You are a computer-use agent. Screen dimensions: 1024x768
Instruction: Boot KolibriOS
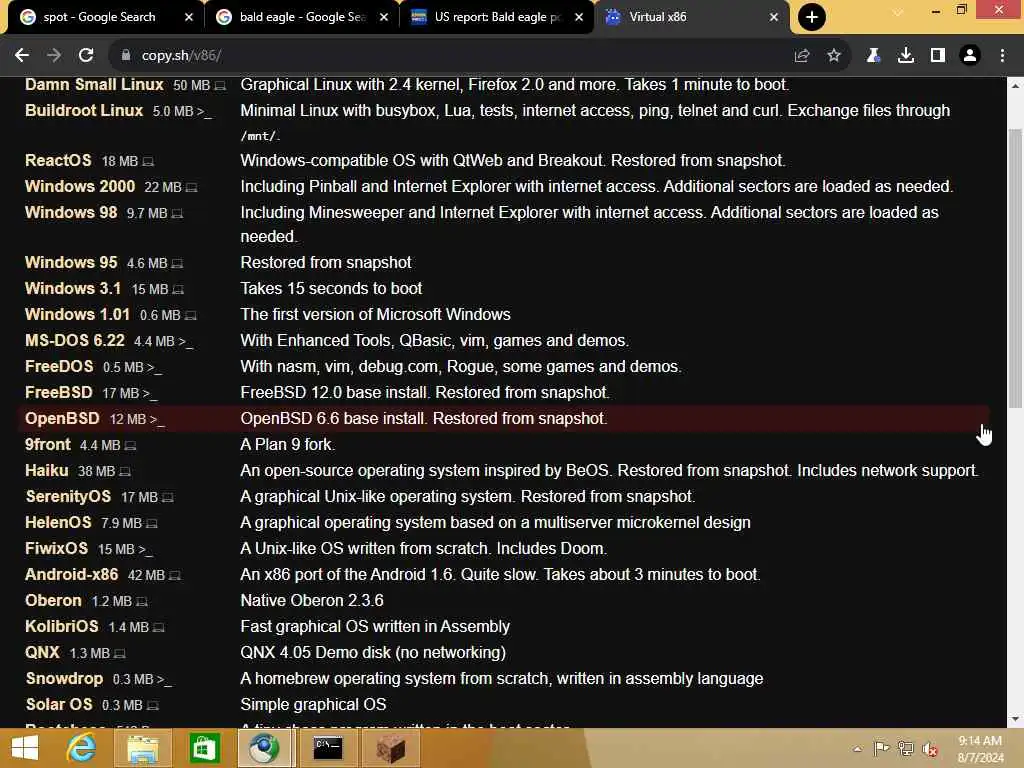click(61, 627)
